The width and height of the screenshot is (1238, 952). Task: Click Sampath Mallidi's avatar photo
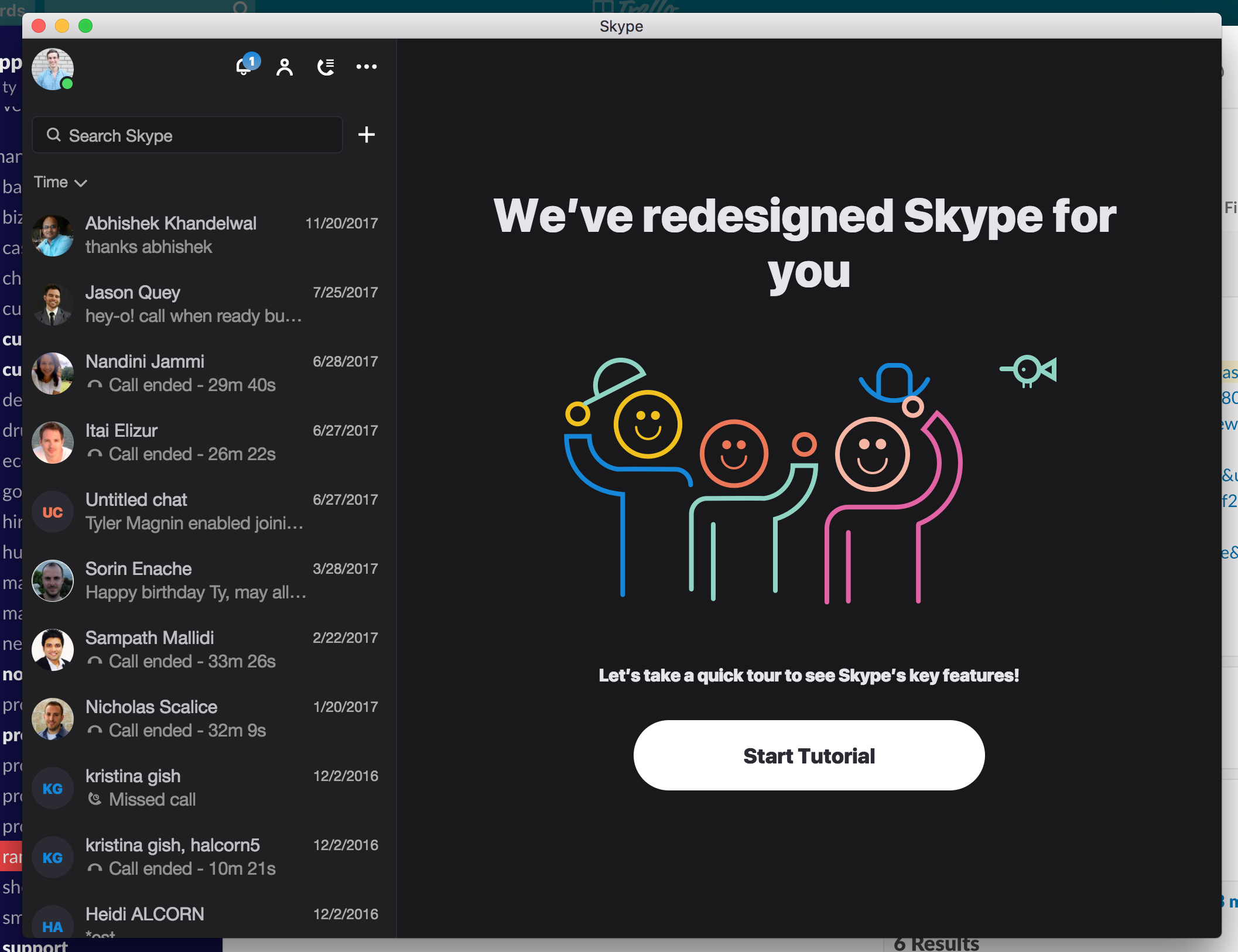point(53,650)
